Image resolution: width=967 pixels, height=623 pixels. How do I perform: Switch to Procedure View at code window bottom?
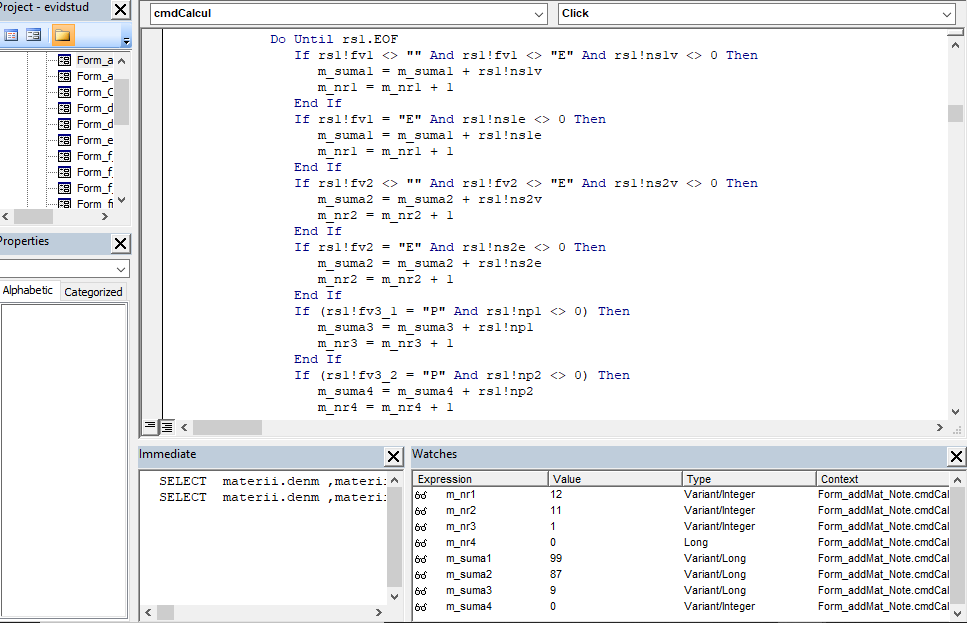150,427
